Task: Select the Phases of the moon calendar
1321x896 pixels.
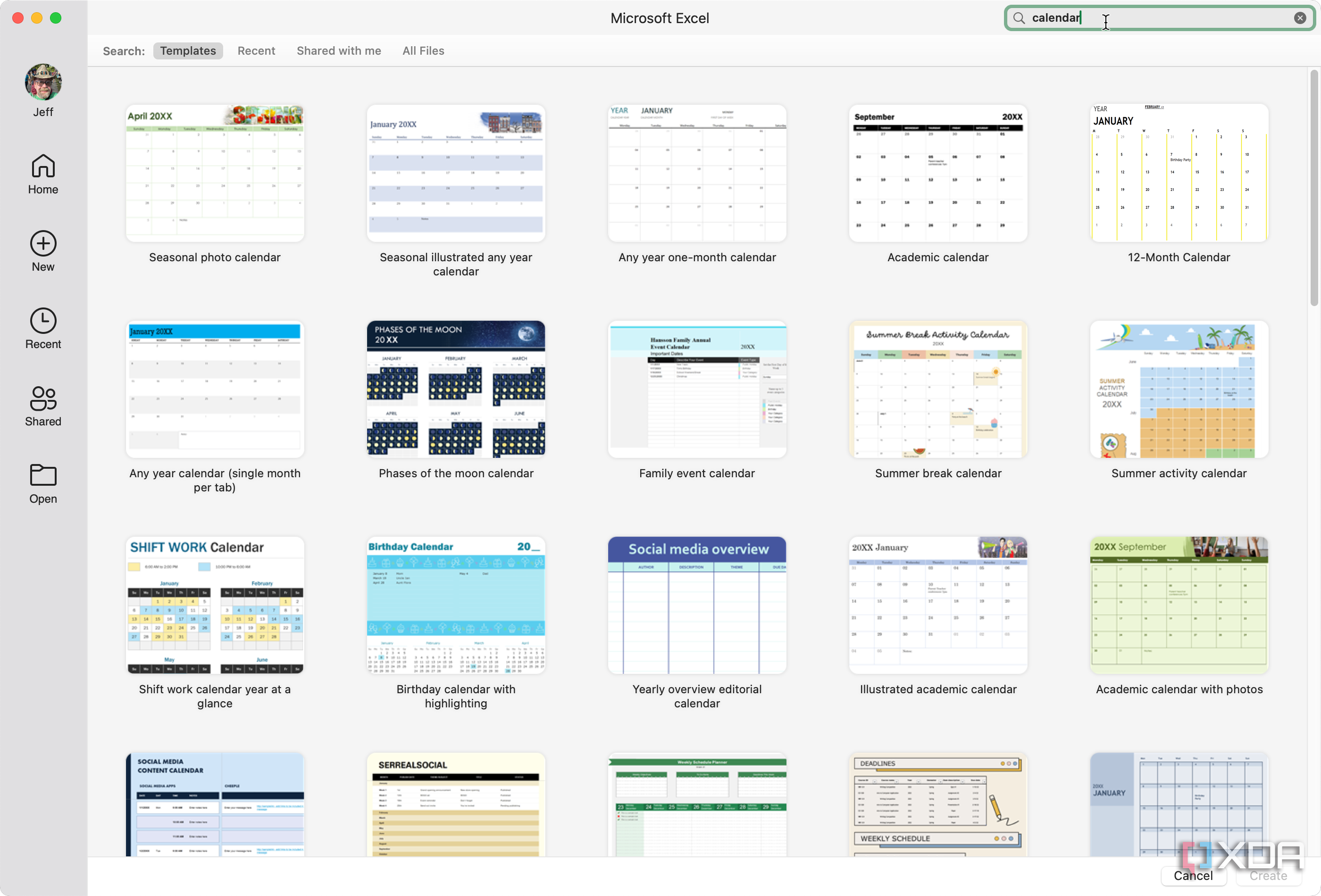Action: (x=455, y=389)
